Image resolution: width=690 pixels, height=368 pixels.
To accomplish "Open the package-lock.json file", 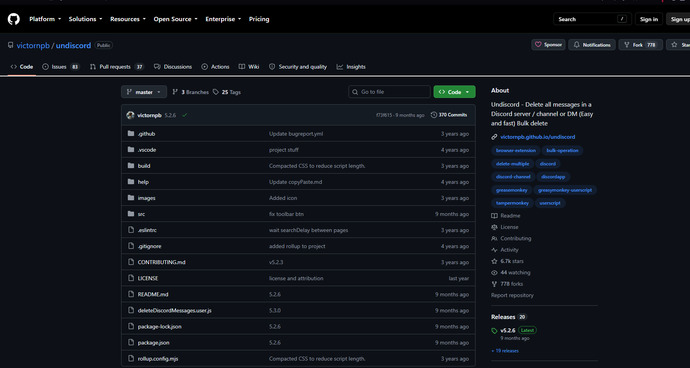I will click(x=160, y=327).
